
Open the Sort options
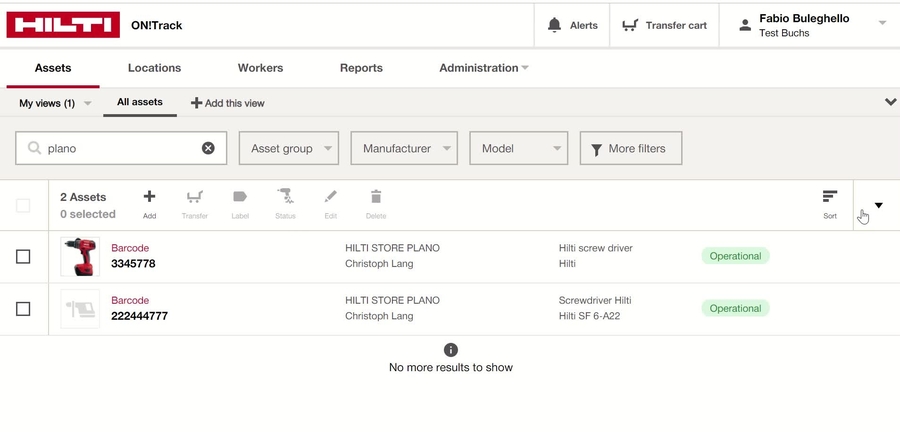(x=829, y=204)
